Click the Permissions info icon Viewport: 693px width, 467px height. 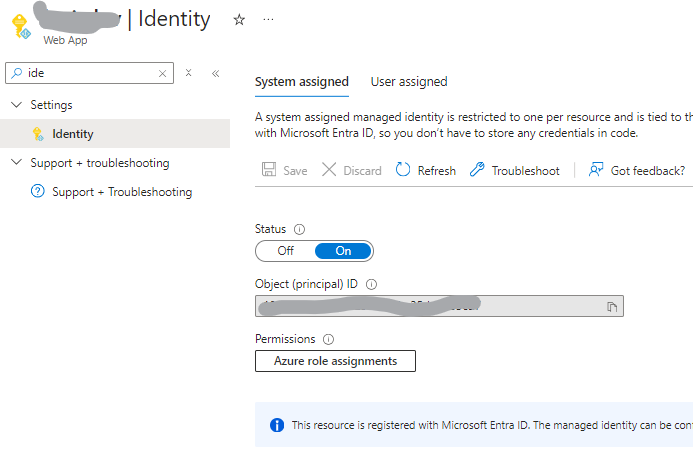tap(329, 339)
